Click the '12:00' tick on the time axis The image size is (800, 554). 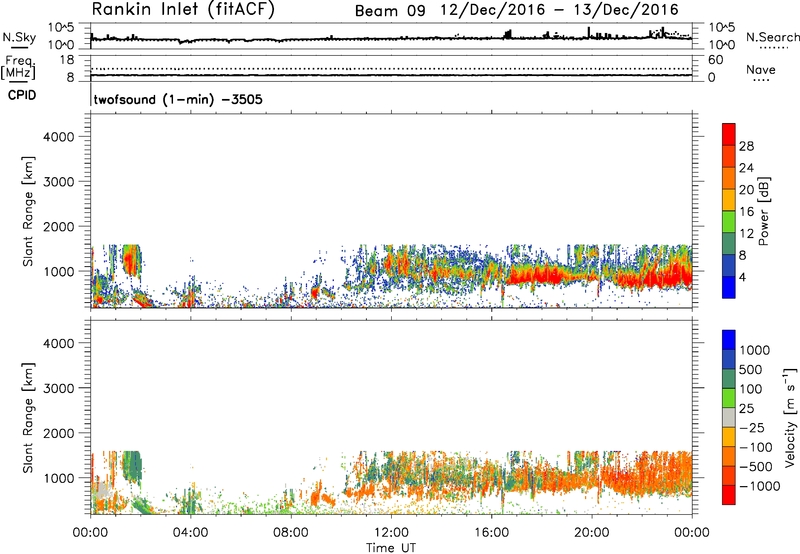[x=391, y=533]
